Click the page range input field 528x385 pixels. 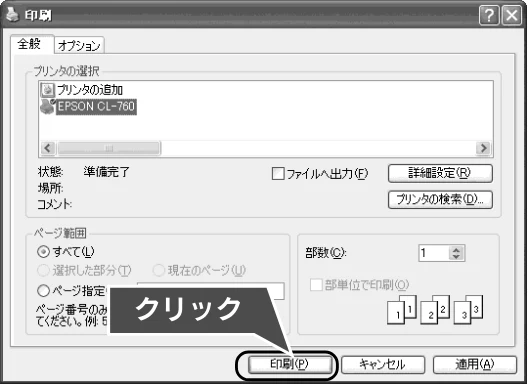click(210, 291)
